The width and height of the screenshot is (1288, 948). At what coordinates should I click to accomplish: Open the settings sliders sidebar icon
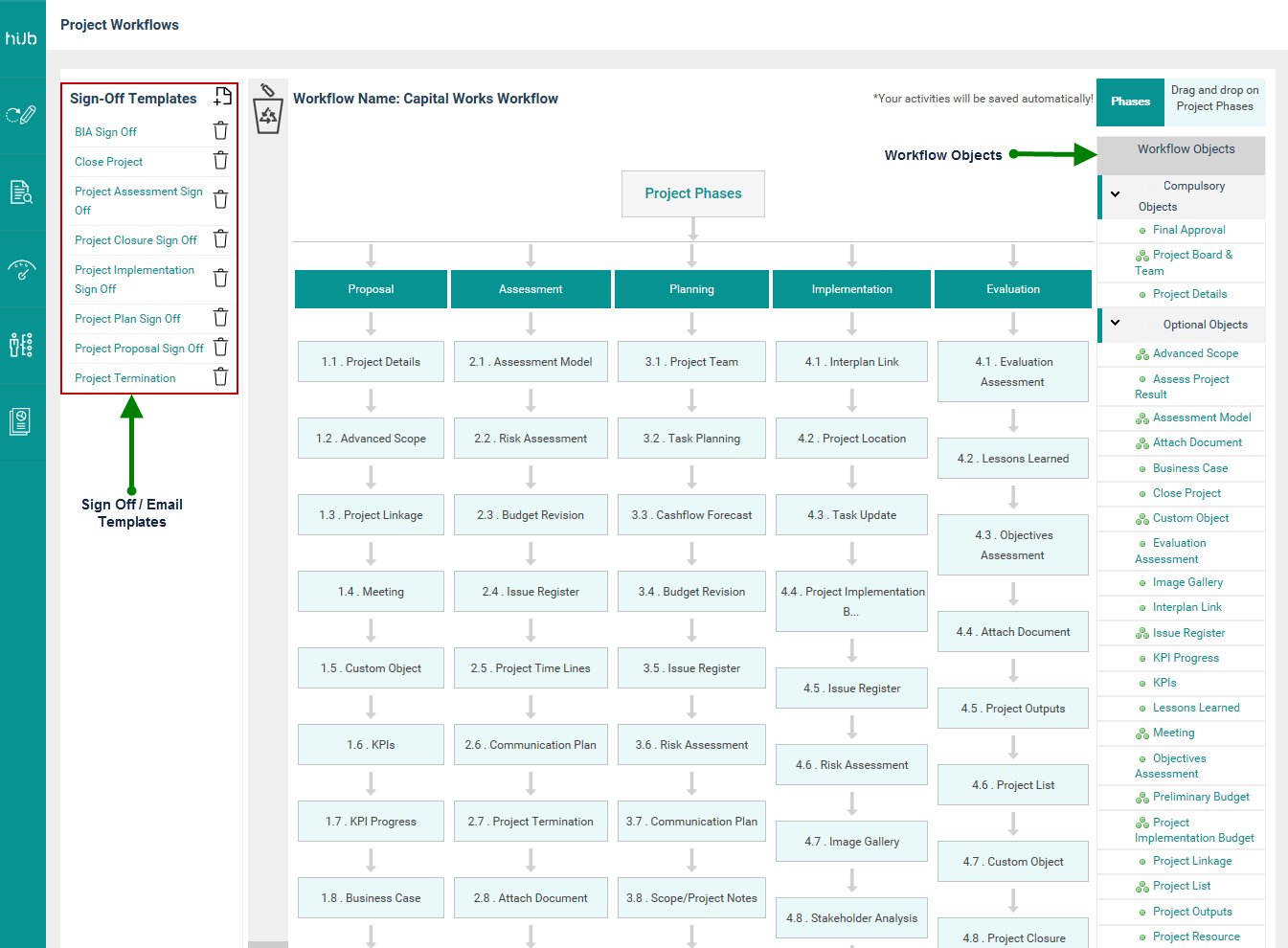pos(21,345)
